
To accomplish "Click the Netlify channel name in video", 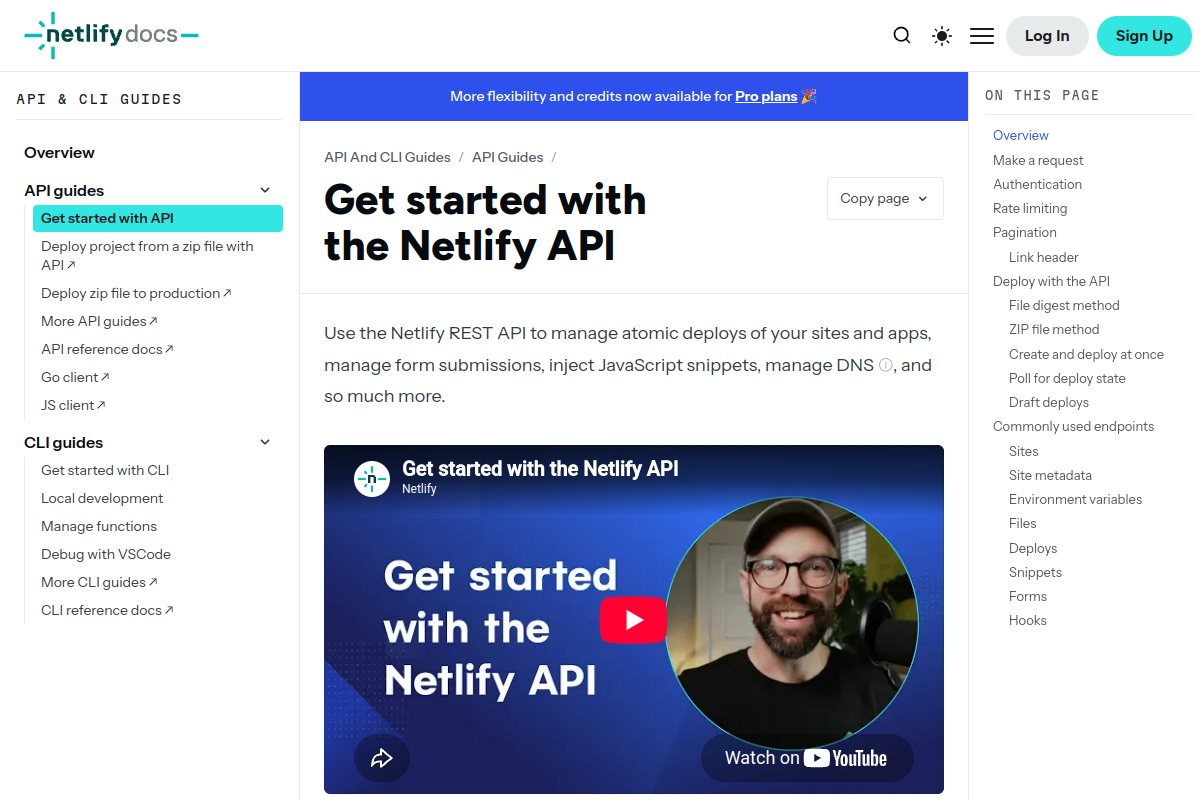I will [x=419, y=489].
